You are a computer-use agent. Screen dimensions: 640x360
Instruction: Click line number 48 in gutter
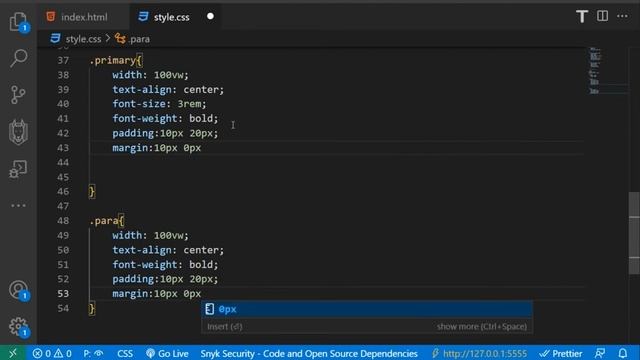pyautogui.click(x=63, y=221)
